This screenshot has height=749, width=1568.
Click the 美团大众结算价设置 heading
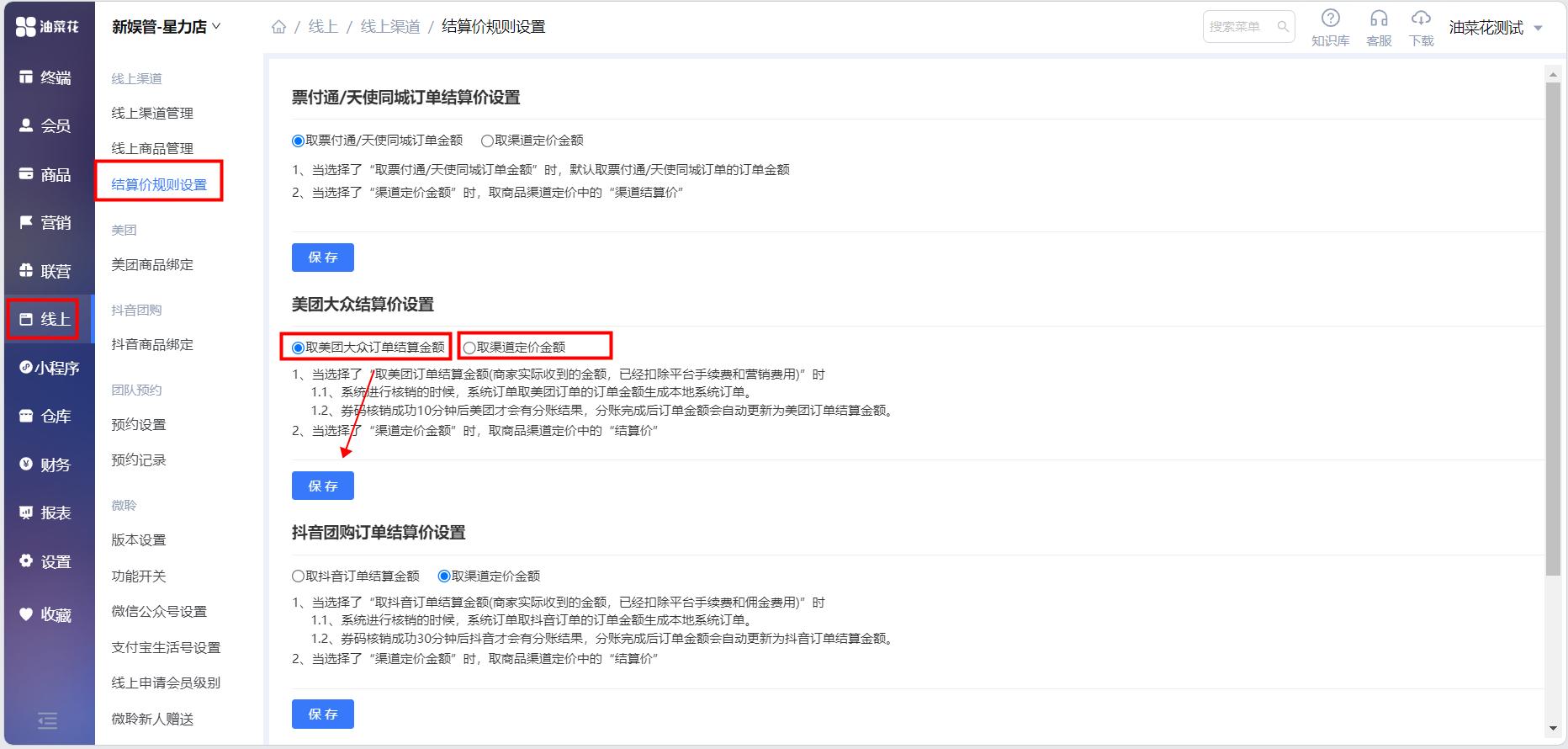pos(363,304)
